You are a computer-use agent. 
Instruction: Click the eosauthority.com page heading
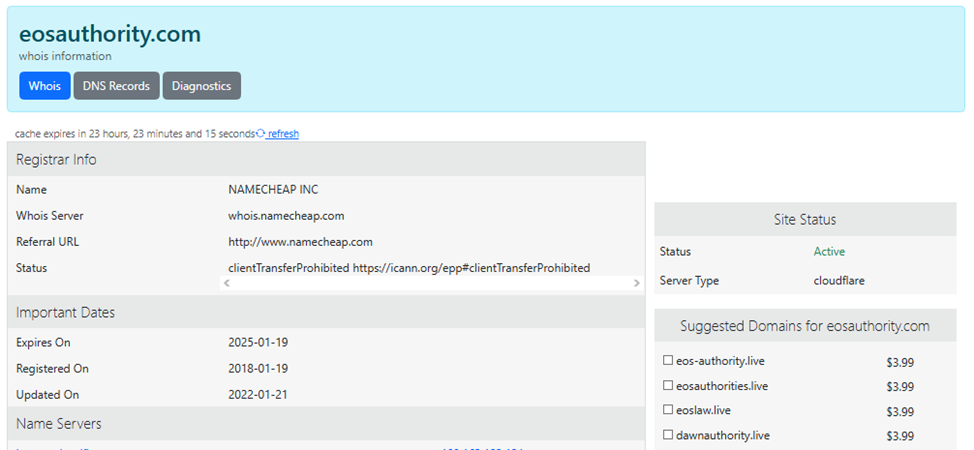click(x=110, y=34)
